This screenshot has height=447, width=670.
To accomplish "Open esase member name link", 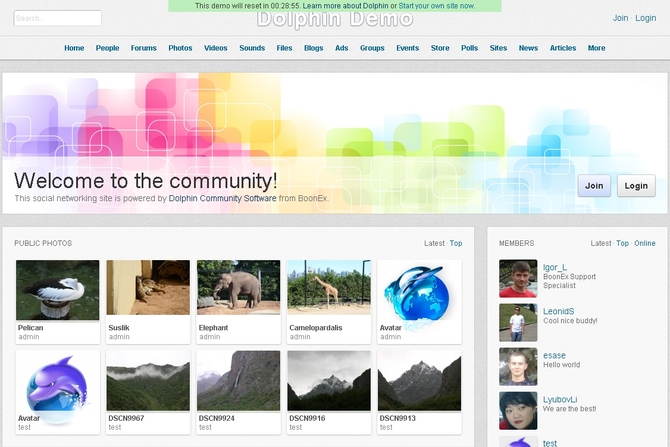I will click(554, 356).
